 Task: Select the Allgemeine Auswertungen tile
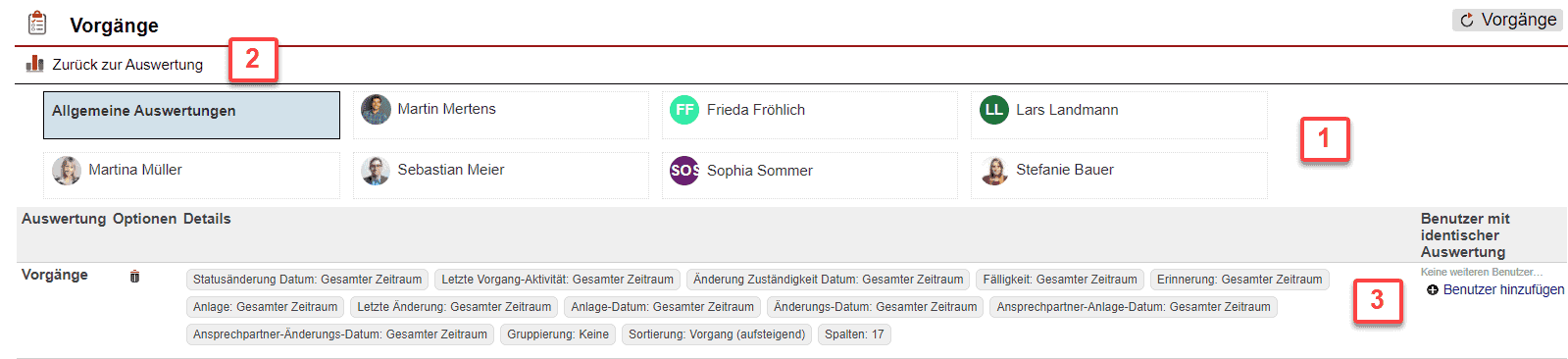click(x=191, y=115)
